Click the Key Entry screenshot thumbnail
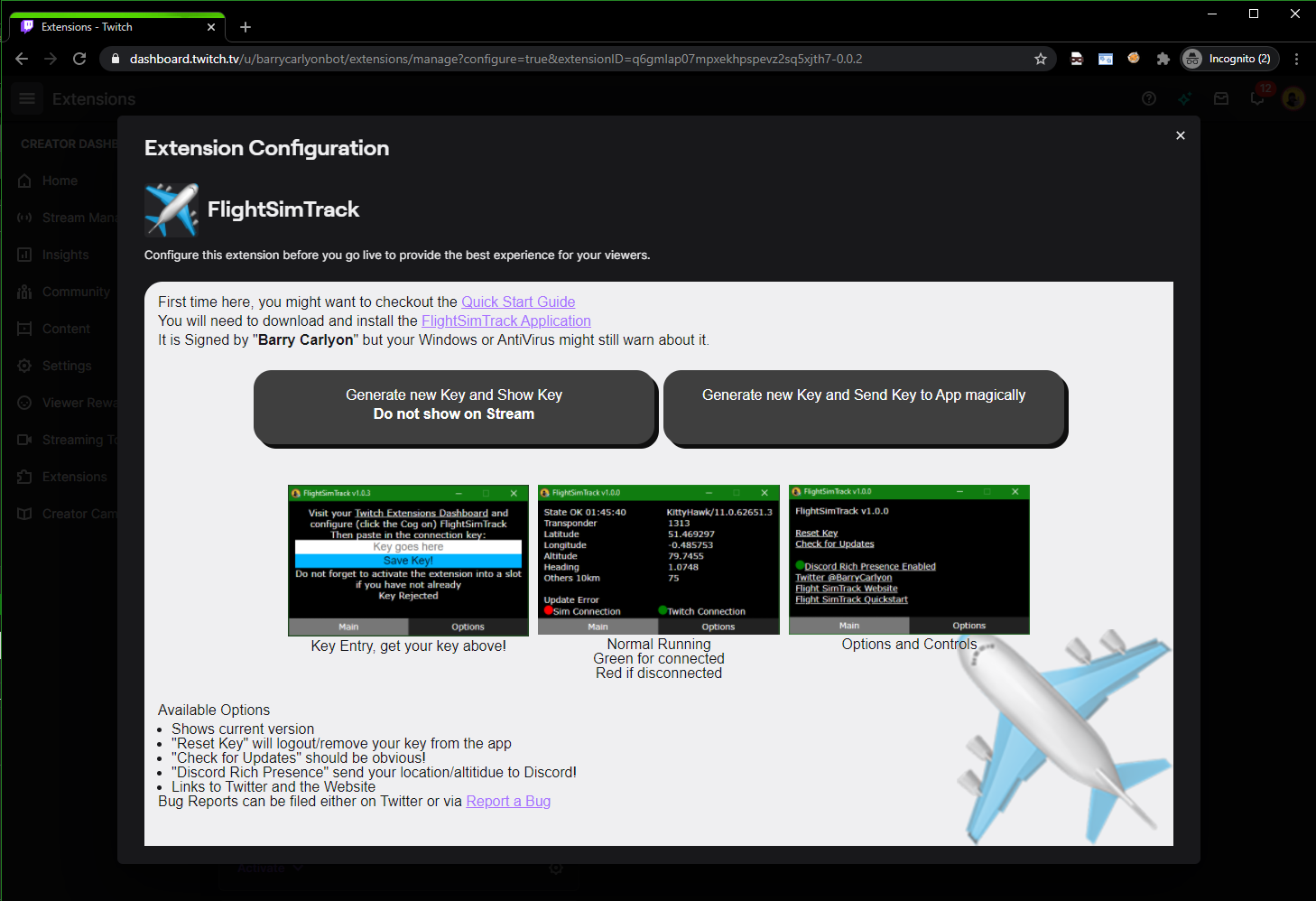The width and height of the screenshot is (1316, 901). point(408,561)
